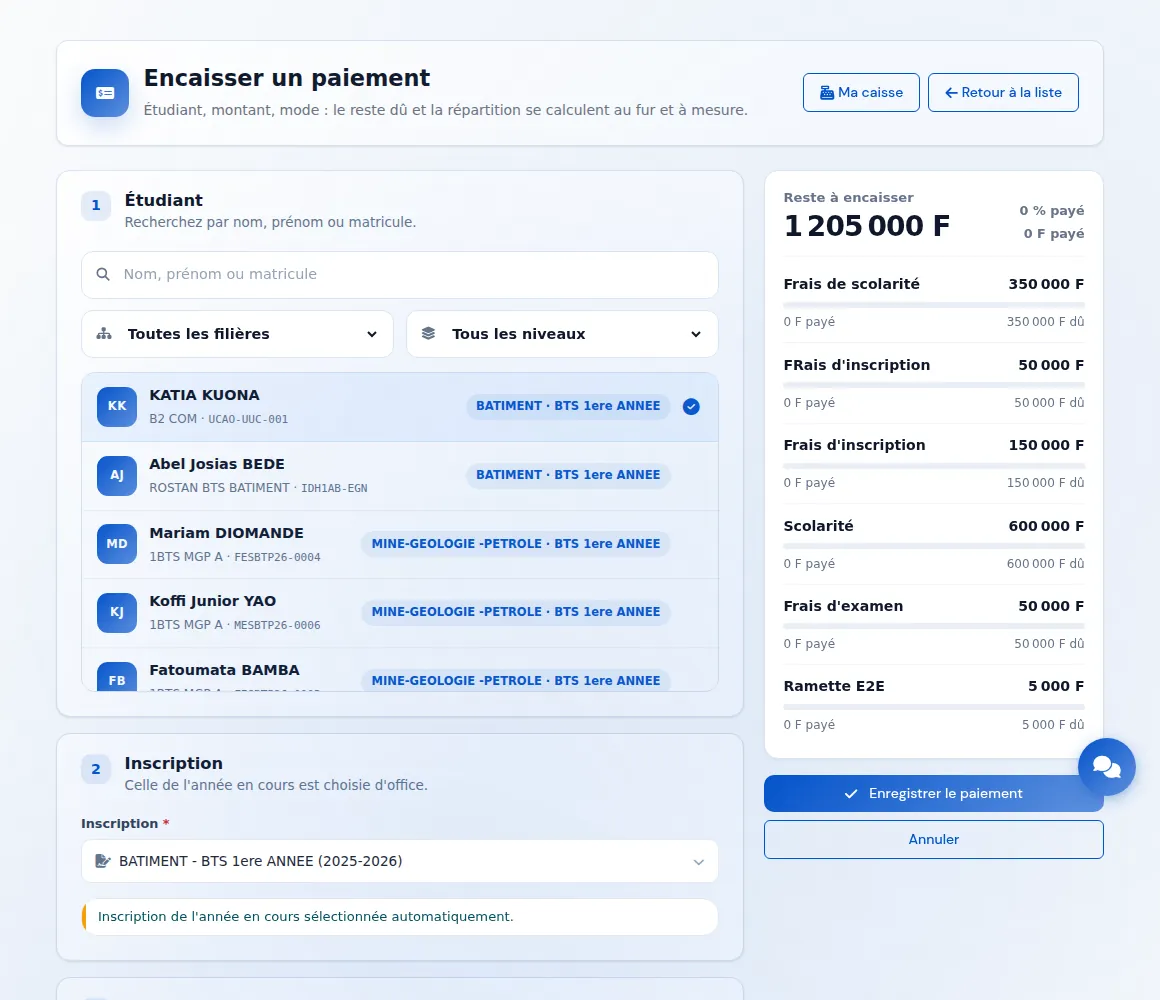
Task: Click the 5 000 F dû value
Action: coord(1053,725)
